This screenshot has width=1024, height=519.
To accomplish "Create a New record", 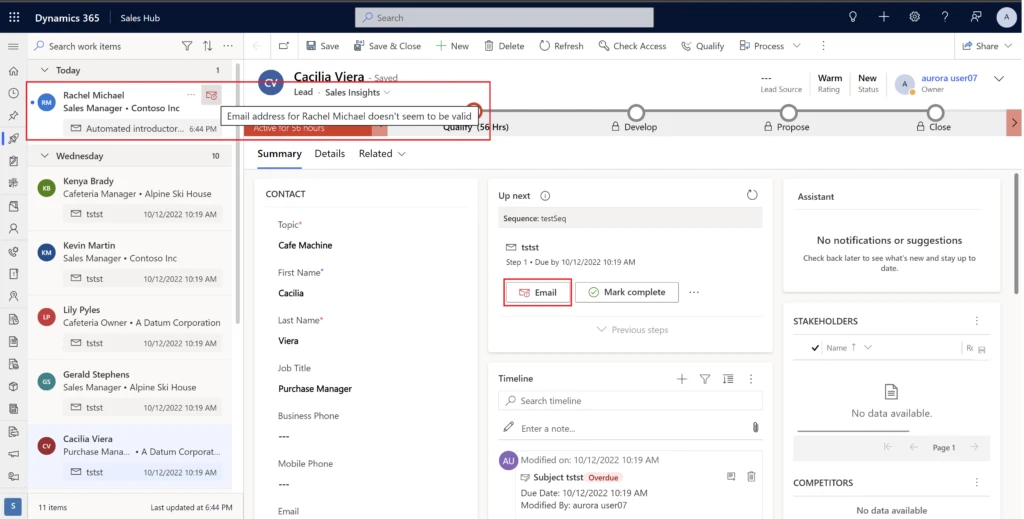I will point(452,46).
